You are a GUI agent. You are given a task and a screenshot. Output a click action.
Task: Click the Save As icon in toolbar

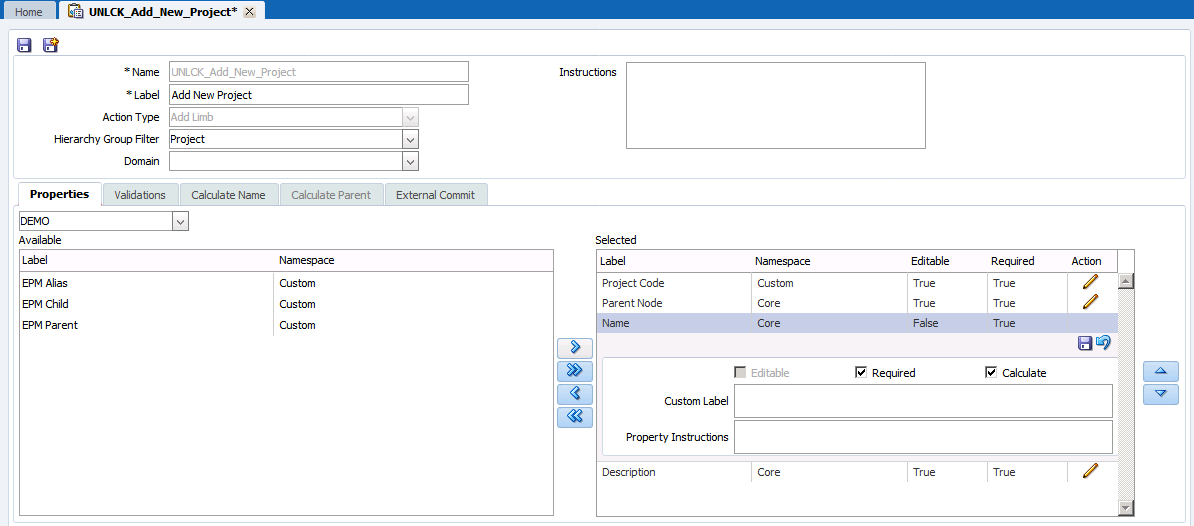point(50,45)
